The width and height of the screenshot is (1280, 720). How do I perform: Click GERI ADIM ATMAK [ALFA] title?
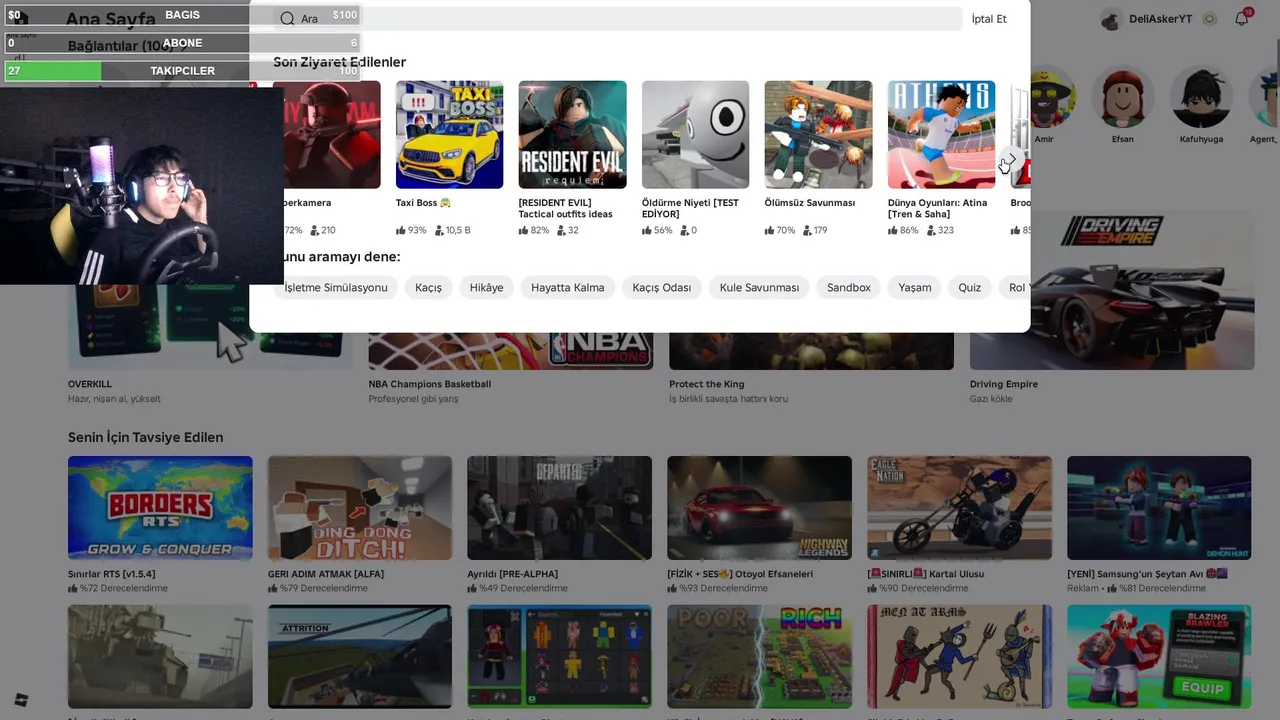pyautogui.click(x=326, y=574)
